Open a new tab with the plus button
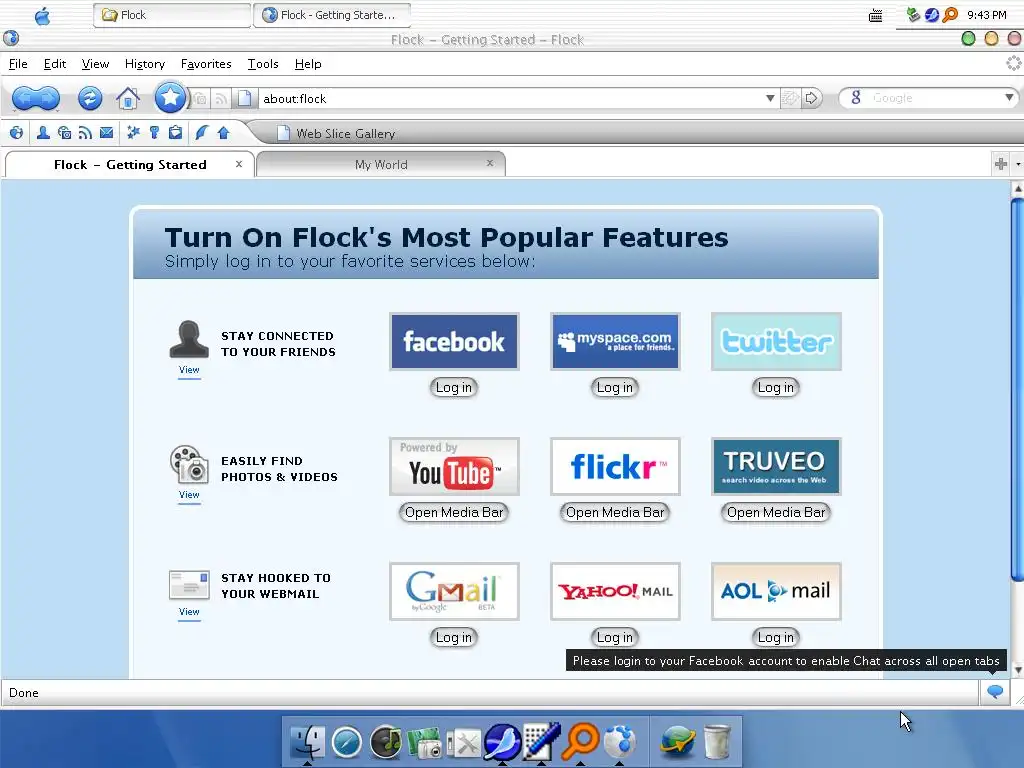 tap(1000, 164)
